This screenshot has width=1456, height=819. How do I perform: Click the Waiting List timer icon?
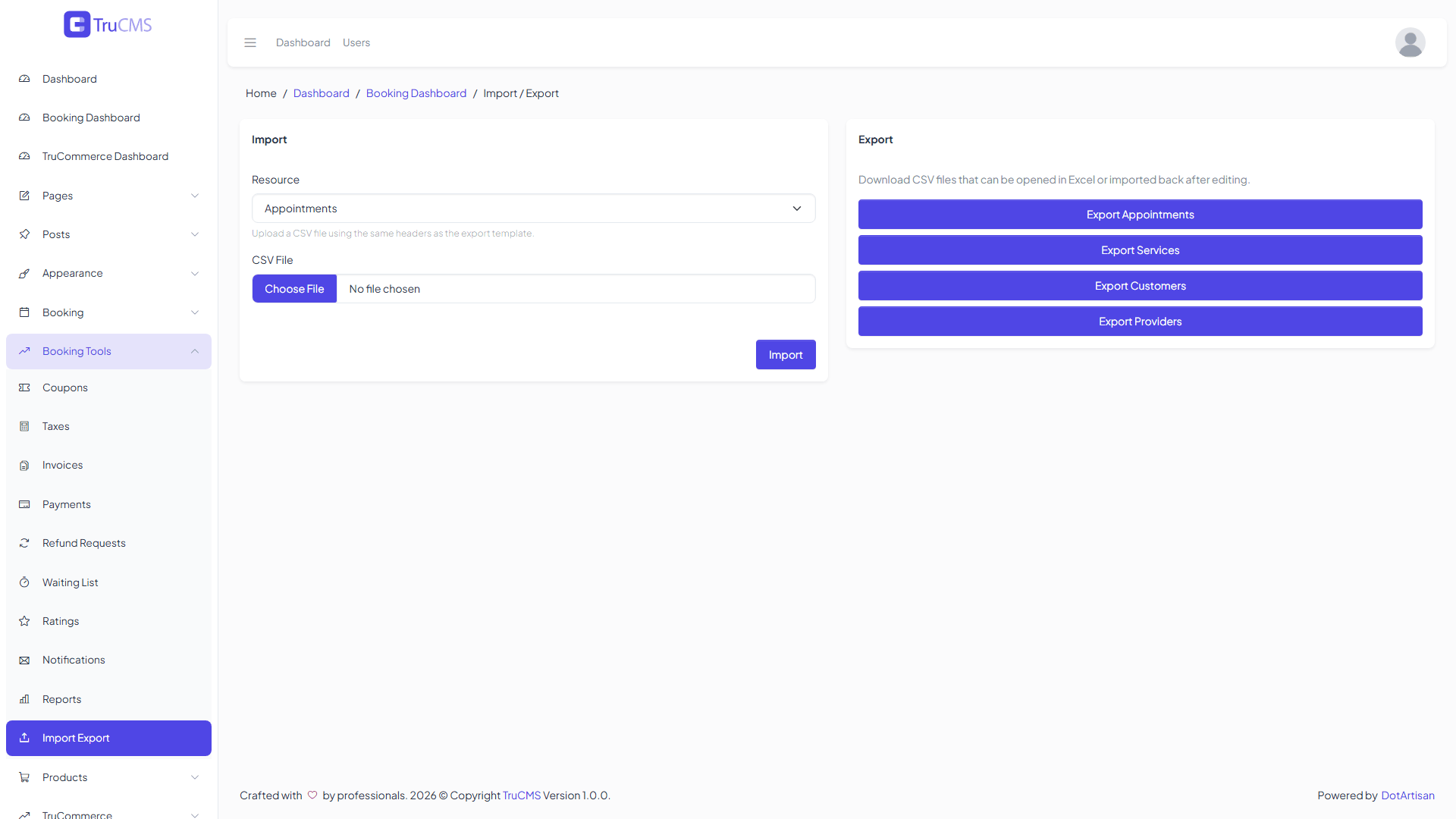[x=24, y=582]
